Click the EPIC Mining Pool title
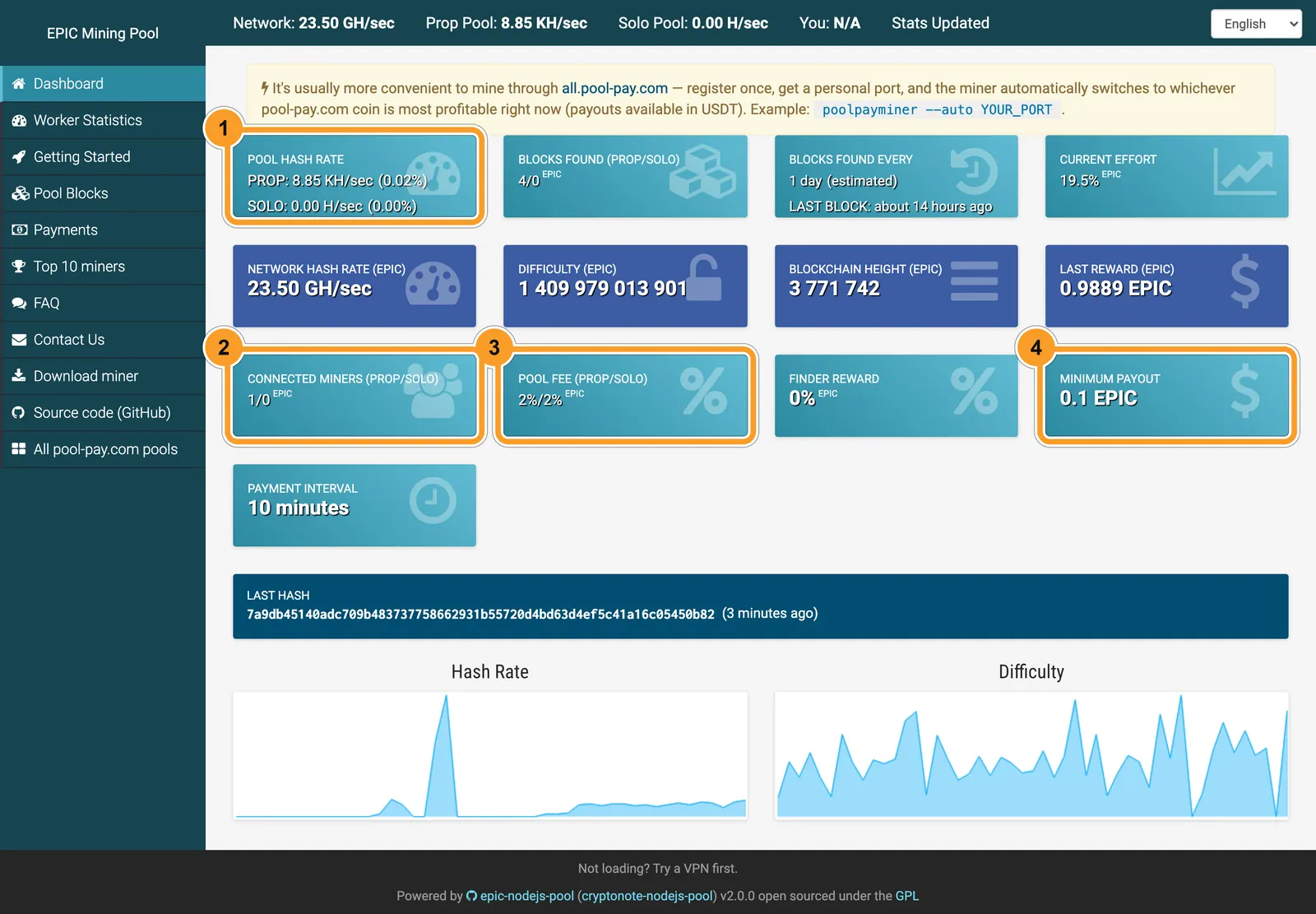The height and width of the screenshot is (914, 1316). (103, 33)
